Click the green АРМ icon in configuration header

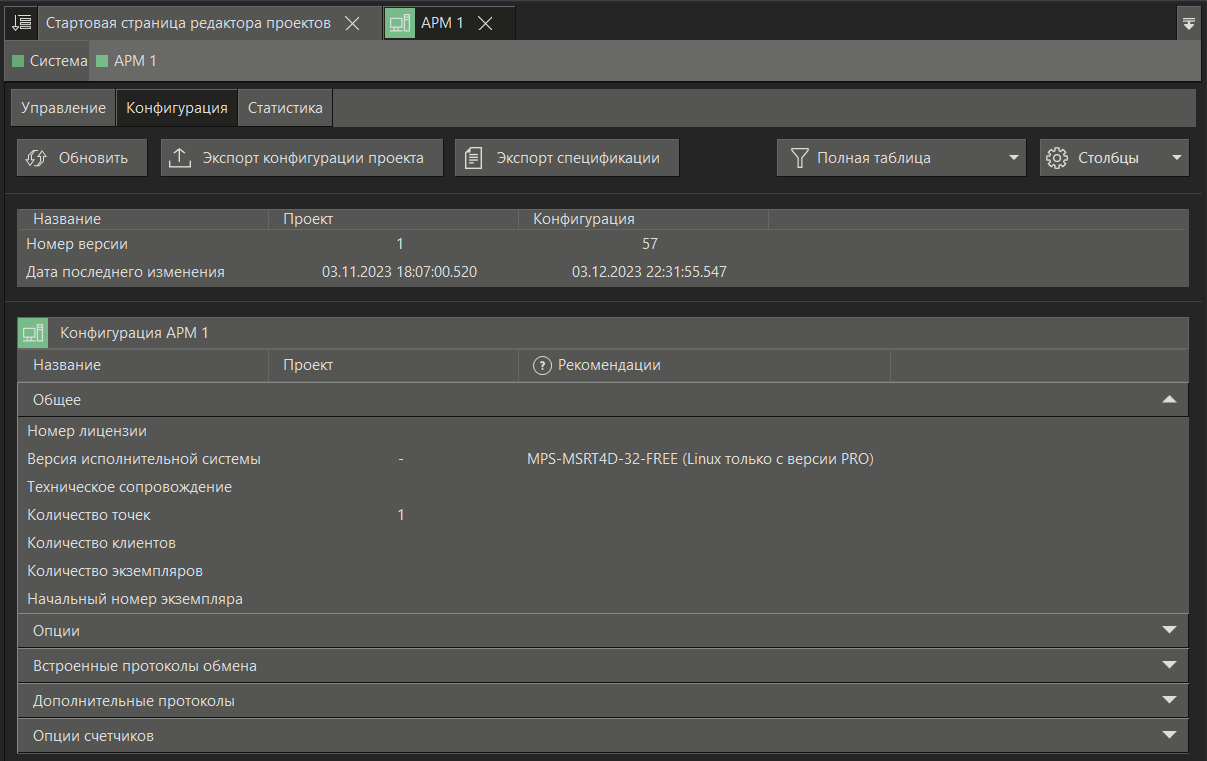point(33,333)
